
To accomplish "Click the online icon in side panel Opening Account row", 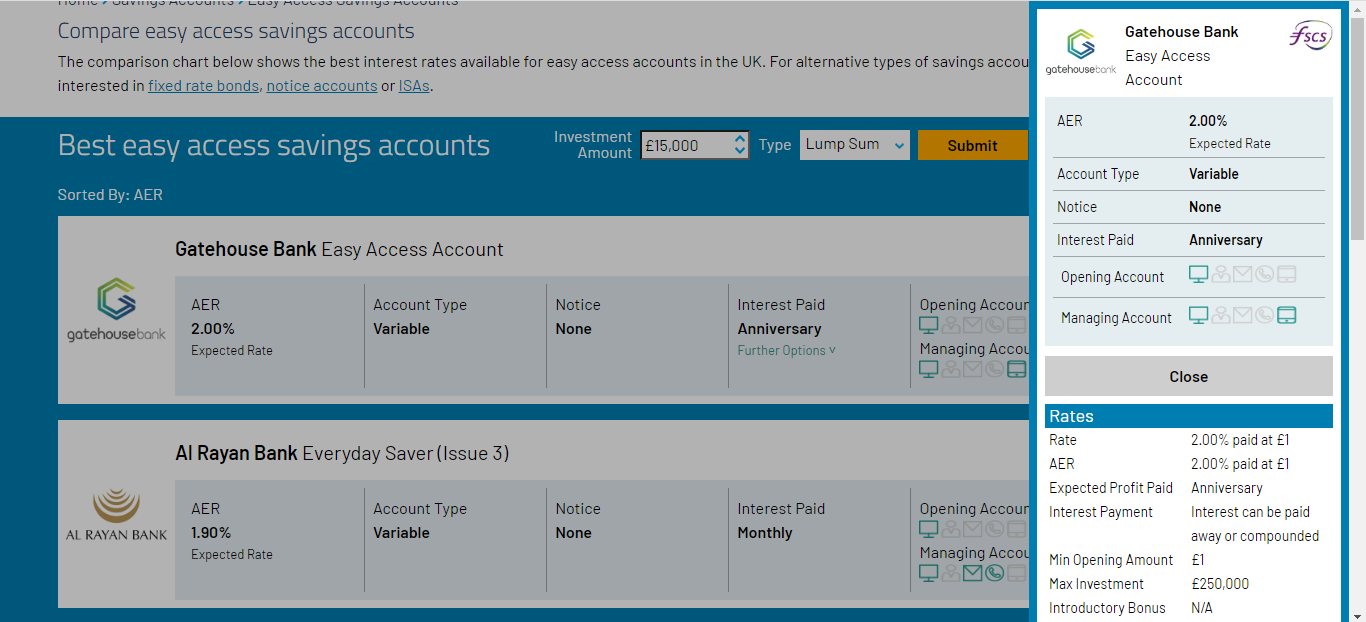I will (x=1198, y=275).
